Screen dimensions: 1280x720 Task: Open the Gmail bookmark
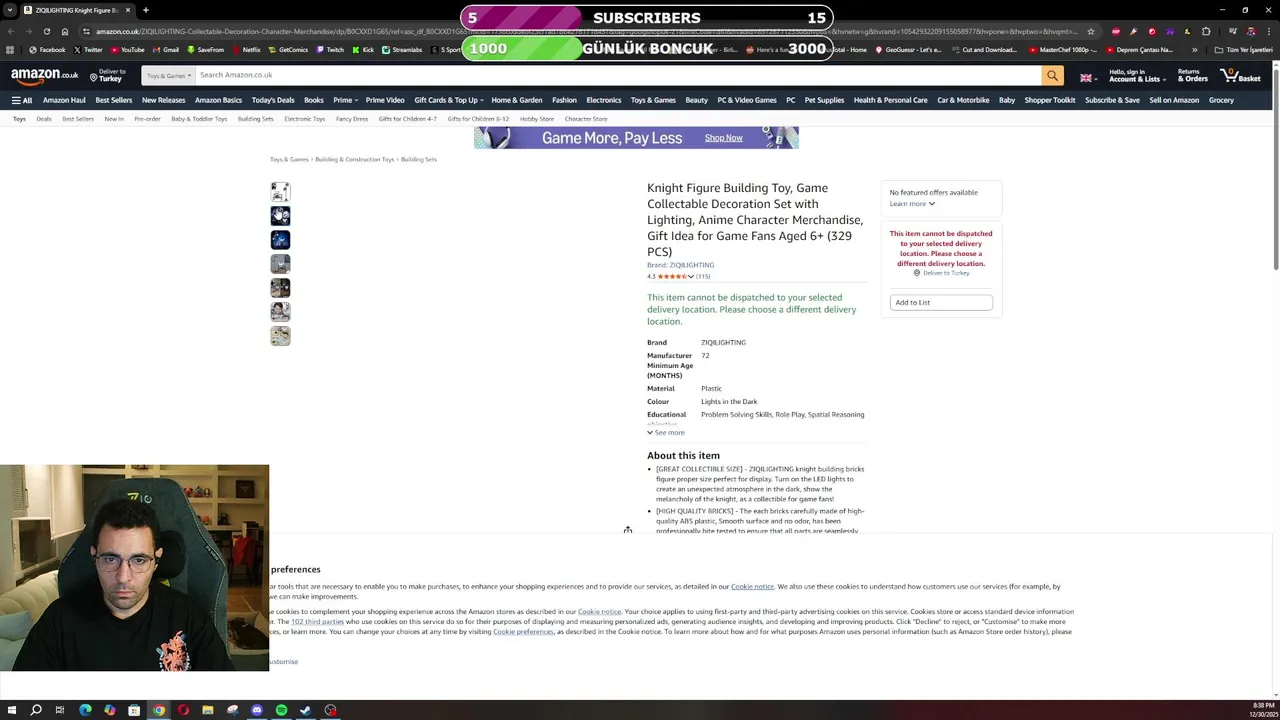[x=166, y=50]
